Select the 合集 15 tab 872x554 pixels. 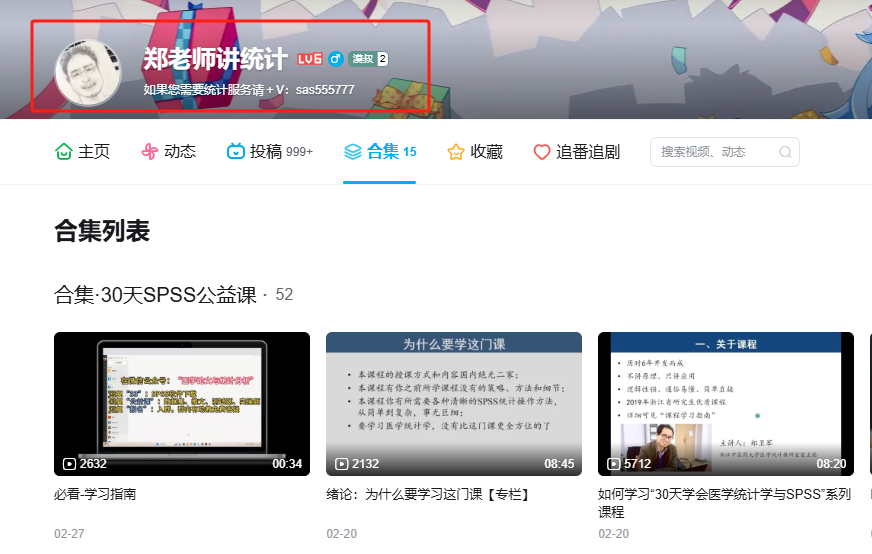click(380, 151)
